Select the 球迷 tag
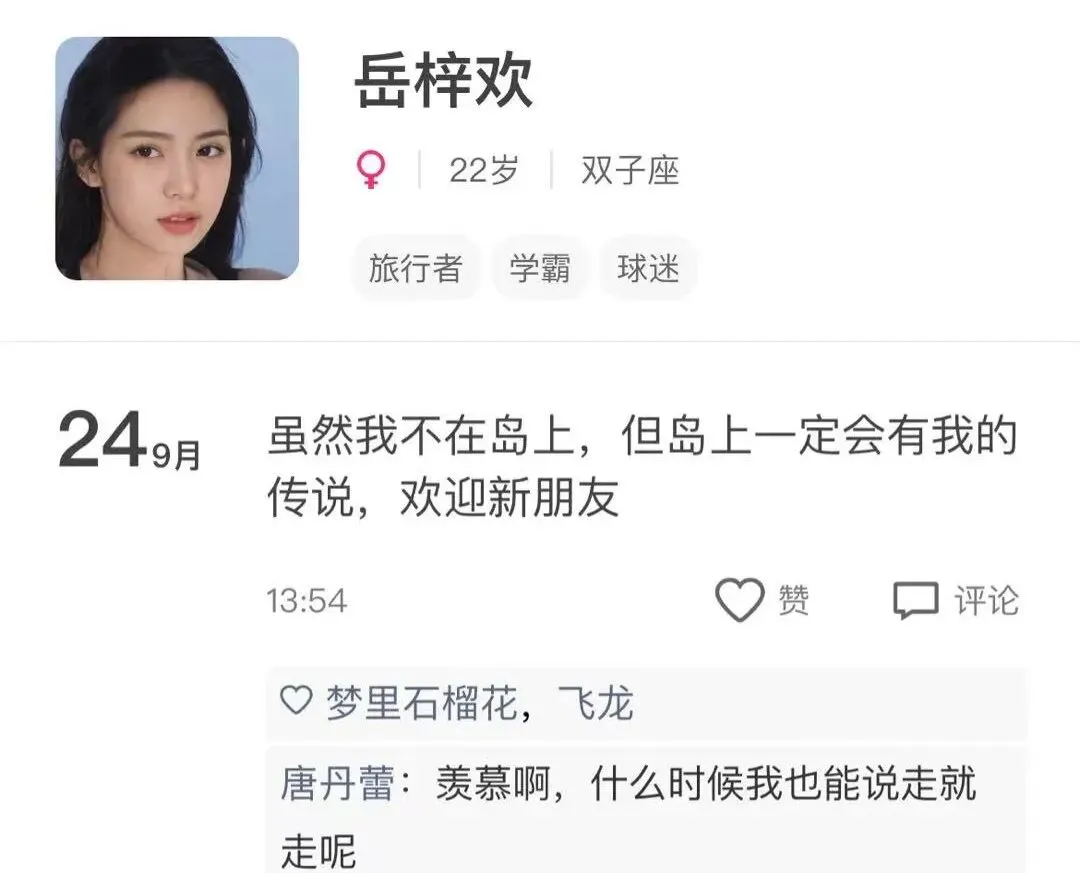Image resolution: width=1080 pixels, height=873 pixels. point(648,268)
